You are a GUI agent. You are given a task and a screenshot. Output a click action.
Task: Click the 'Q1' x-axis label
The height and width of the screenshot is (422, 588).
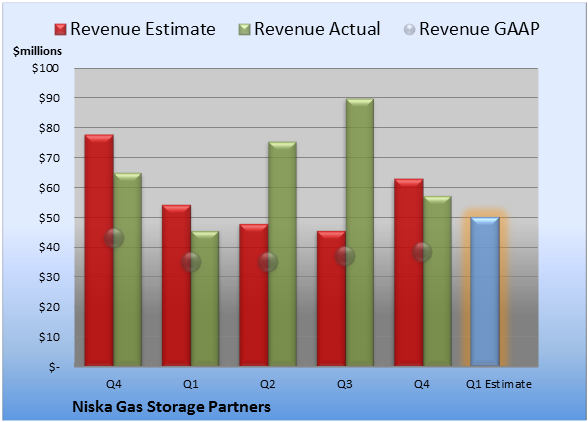[190, 384]
